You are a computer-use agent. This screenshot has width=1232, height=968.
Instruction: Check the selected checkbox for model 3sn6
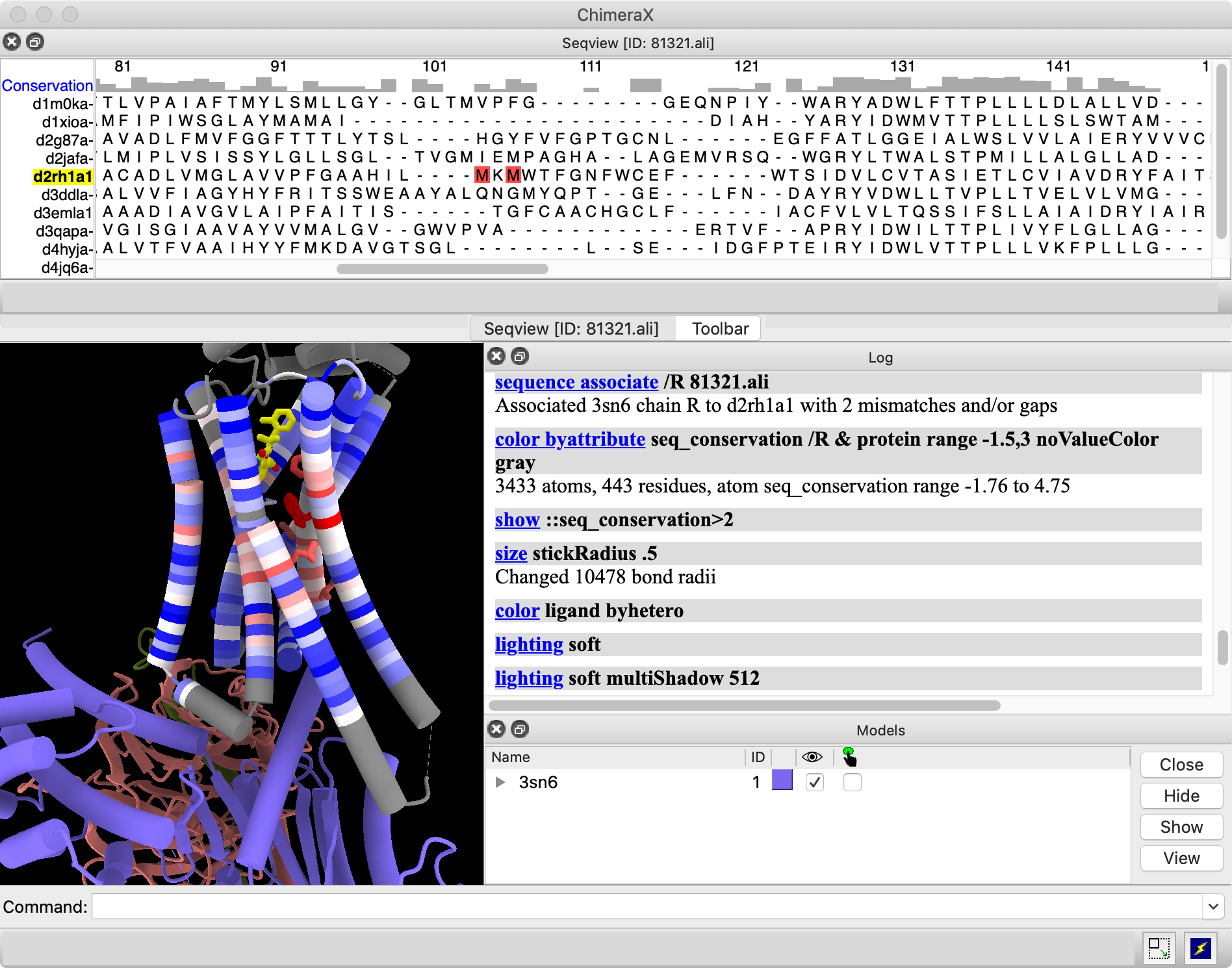[x=852, y=782]
